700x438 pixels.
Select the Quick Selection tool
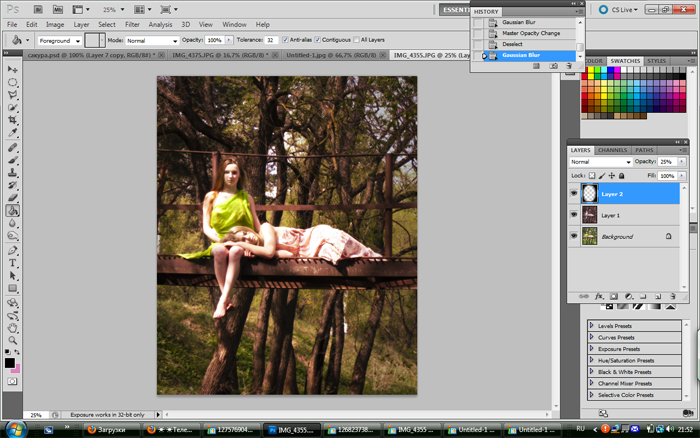click(12, 107)
